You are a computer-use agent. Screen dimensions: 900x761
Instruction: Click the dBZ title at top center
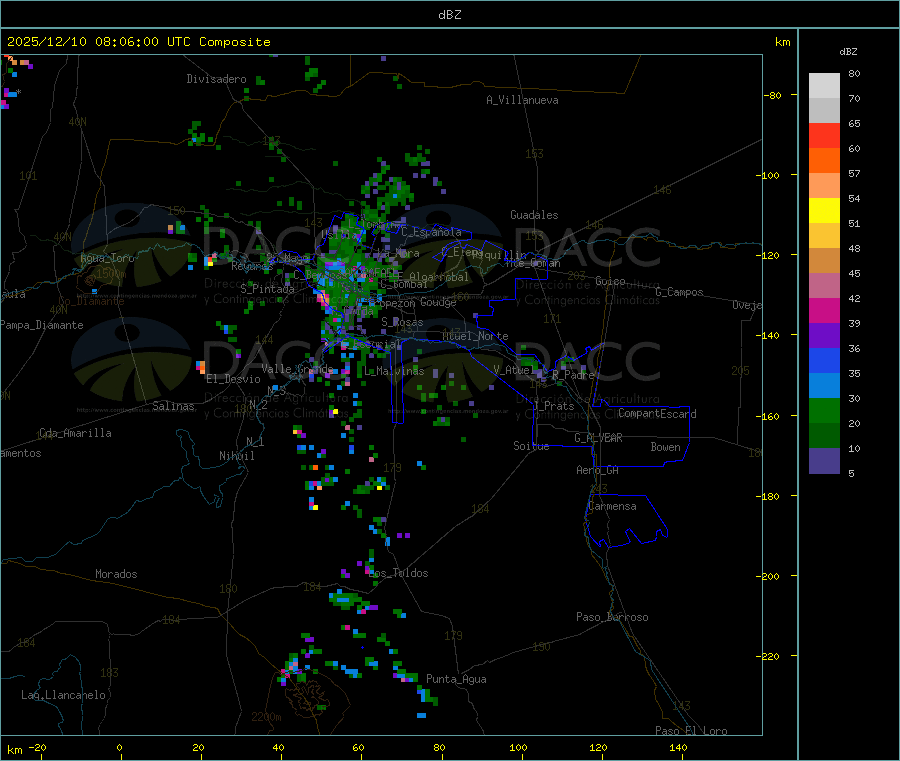point(449,15)
